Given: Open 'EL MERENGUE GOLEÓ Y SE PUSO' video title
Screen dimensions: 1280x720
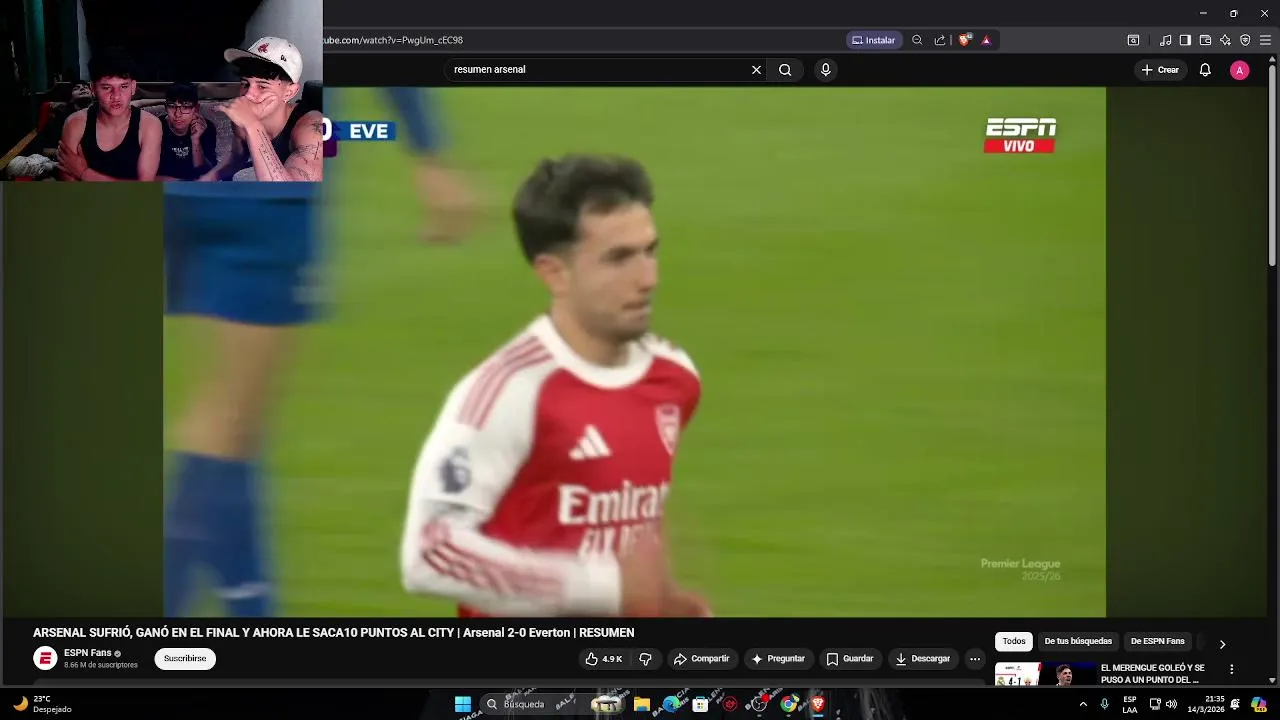Looking at the screenshot, I should (x=1153, y=674).
